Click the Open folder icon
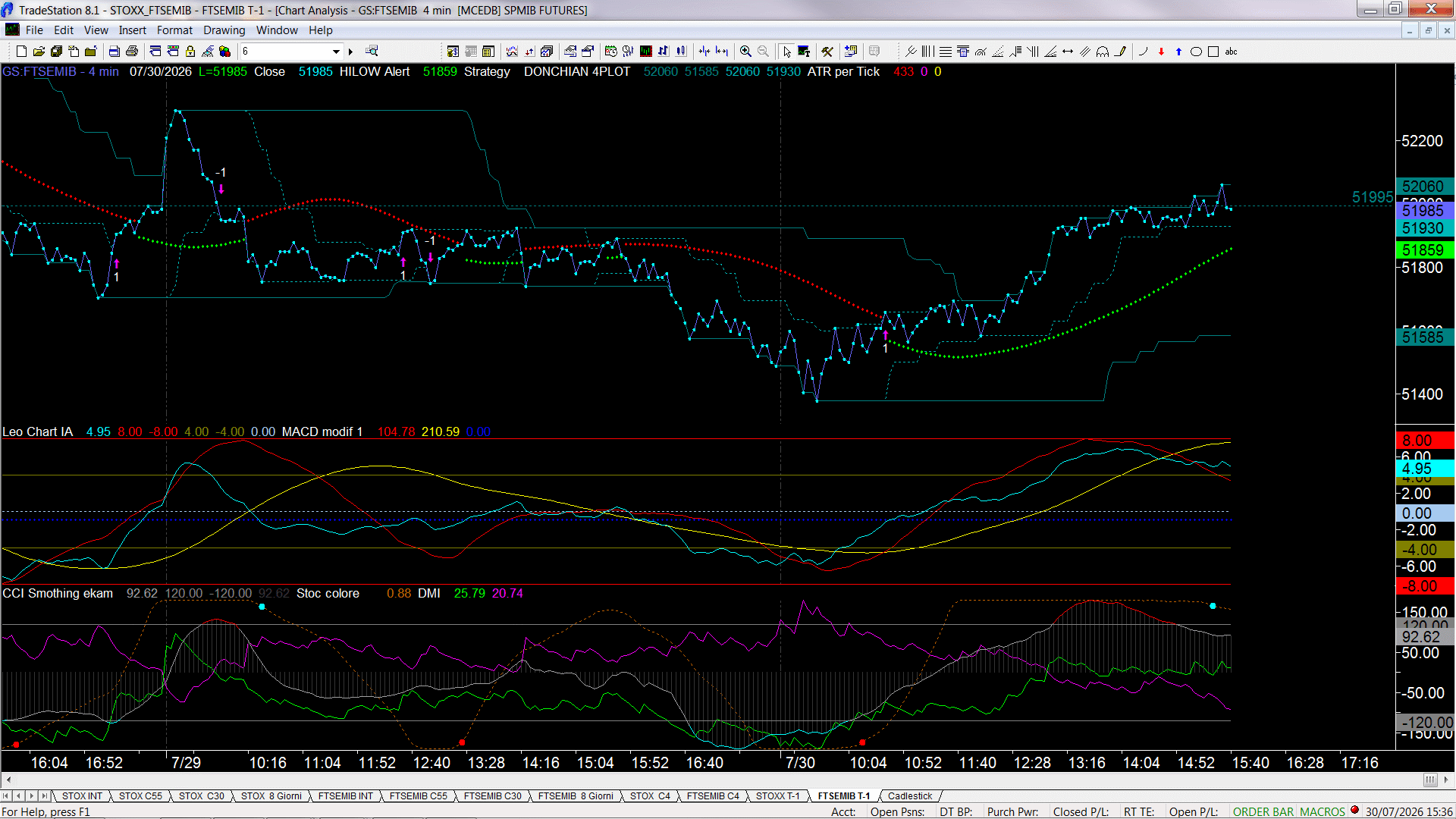 click(x=39, y=52)
